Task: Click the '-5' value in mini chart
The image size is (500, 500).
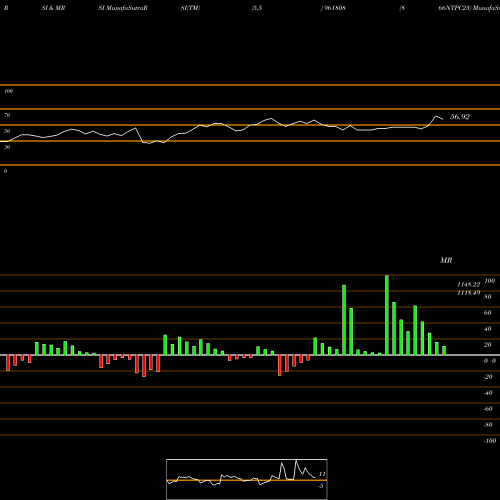Action: point(321,486)
